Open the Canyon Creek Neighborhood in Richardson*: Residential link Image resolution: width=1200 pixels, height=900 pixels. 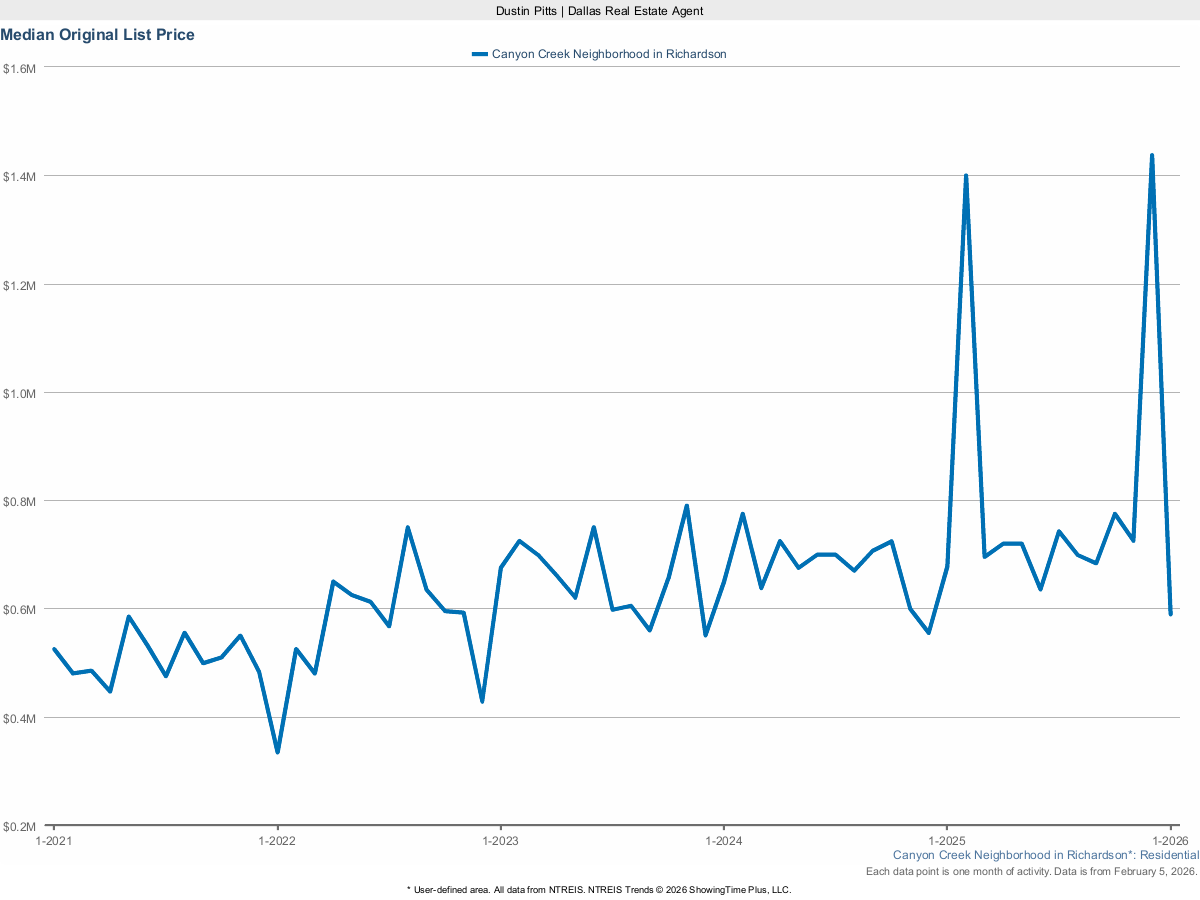(x=1045, y=855)
